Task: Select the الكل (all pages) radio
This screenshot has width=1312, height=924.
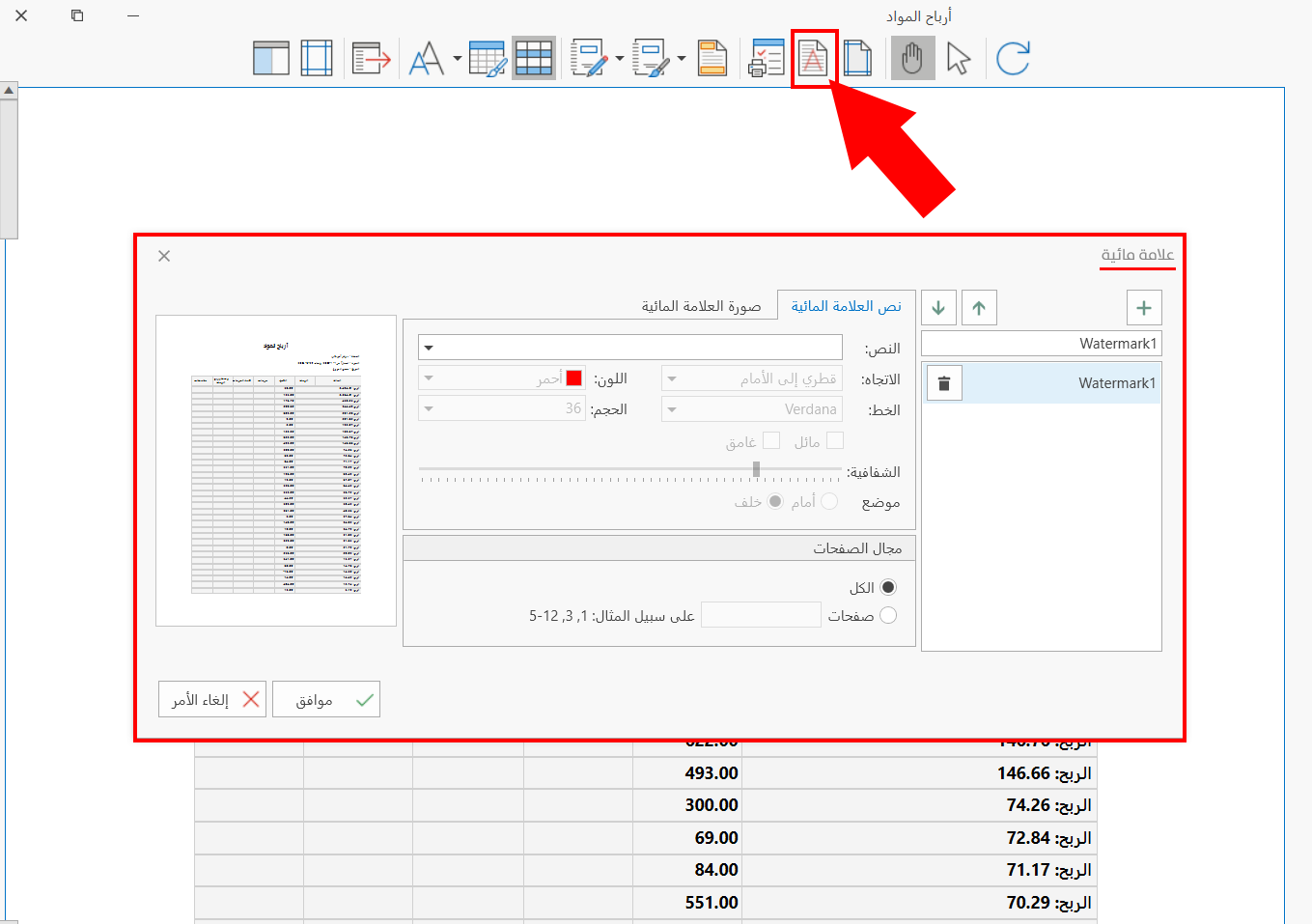Action: tap(888, 587)
